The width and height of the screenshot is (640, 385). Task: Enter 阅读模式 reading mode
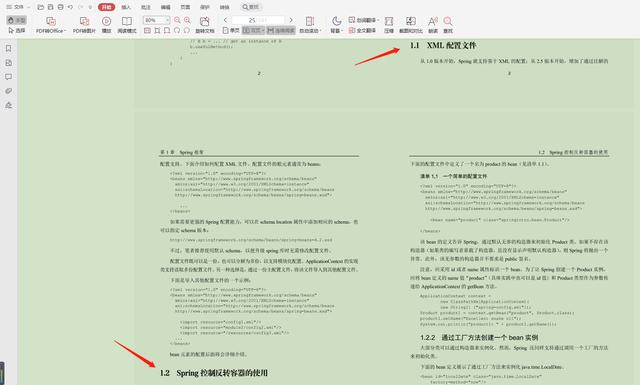coord(127,25)
